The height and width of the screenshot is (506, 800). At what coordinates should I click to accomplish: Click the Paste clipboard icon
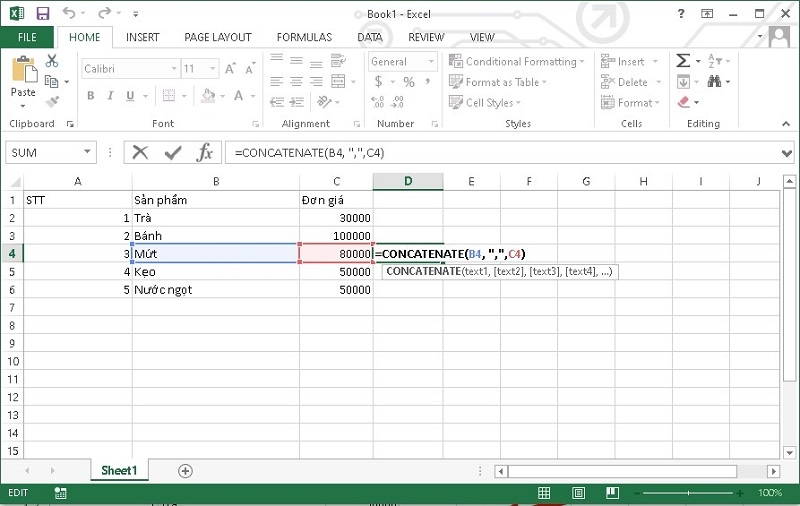tap(23, 76)
